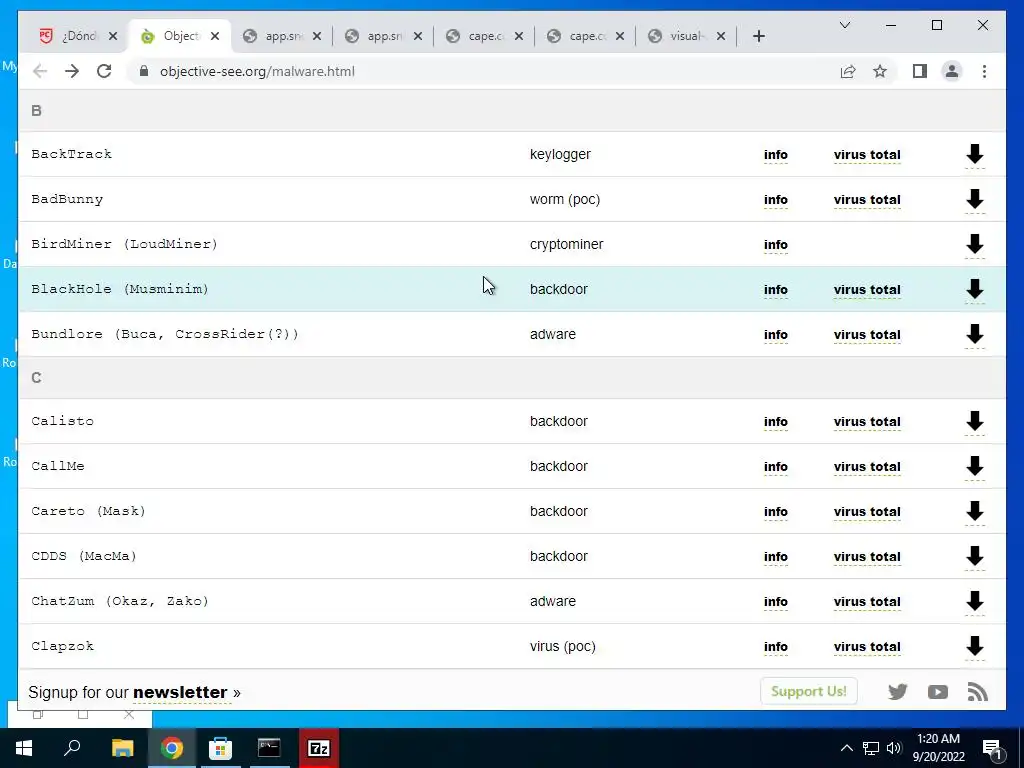Download the Clapzok sample
1024x768 pixels.
coord(974,647)
